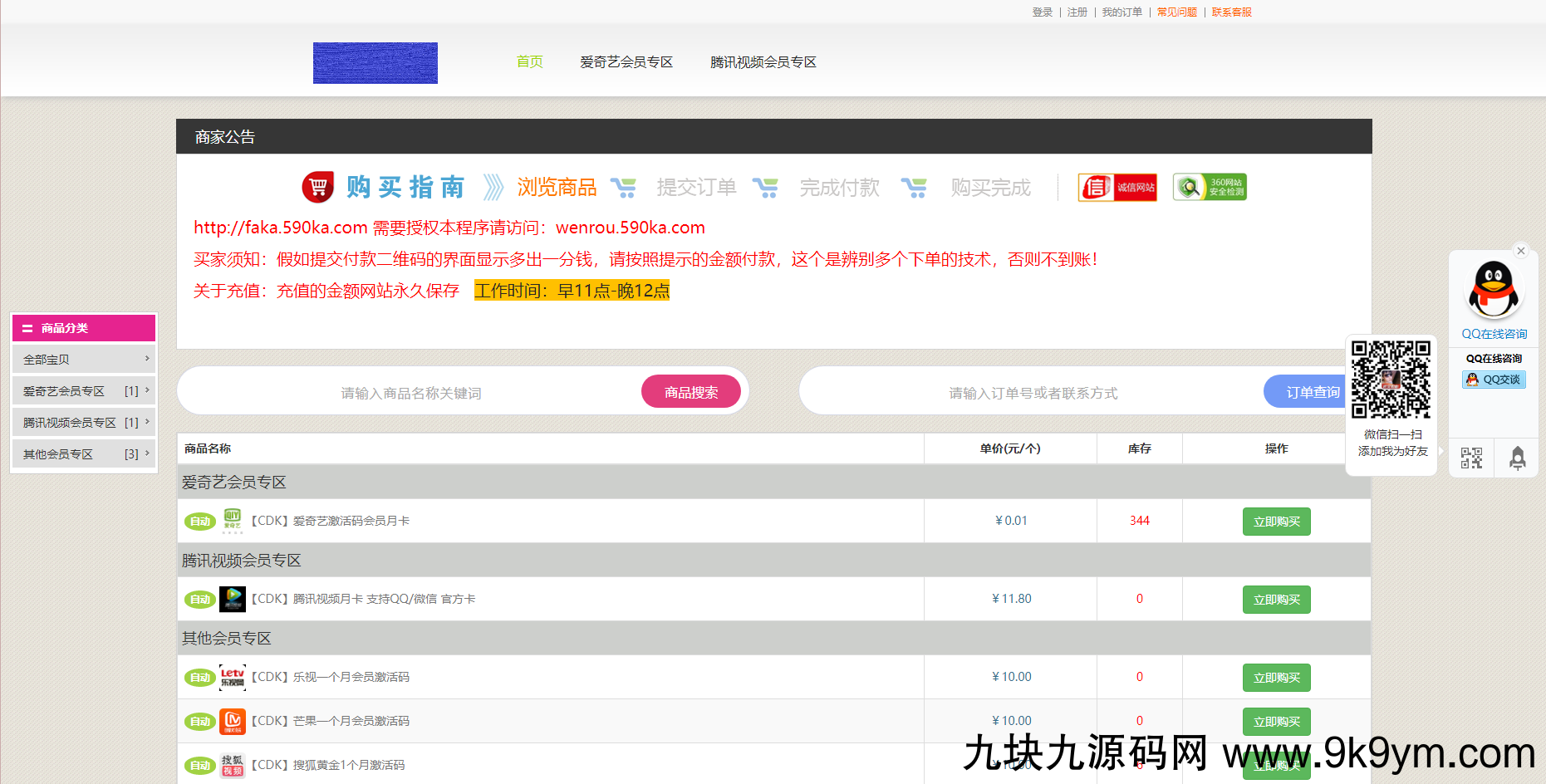The height and width of the screenshot is (784, 1546).
Task: Click the QR code icon in floating panel
Action: (x=1471, y=458)
